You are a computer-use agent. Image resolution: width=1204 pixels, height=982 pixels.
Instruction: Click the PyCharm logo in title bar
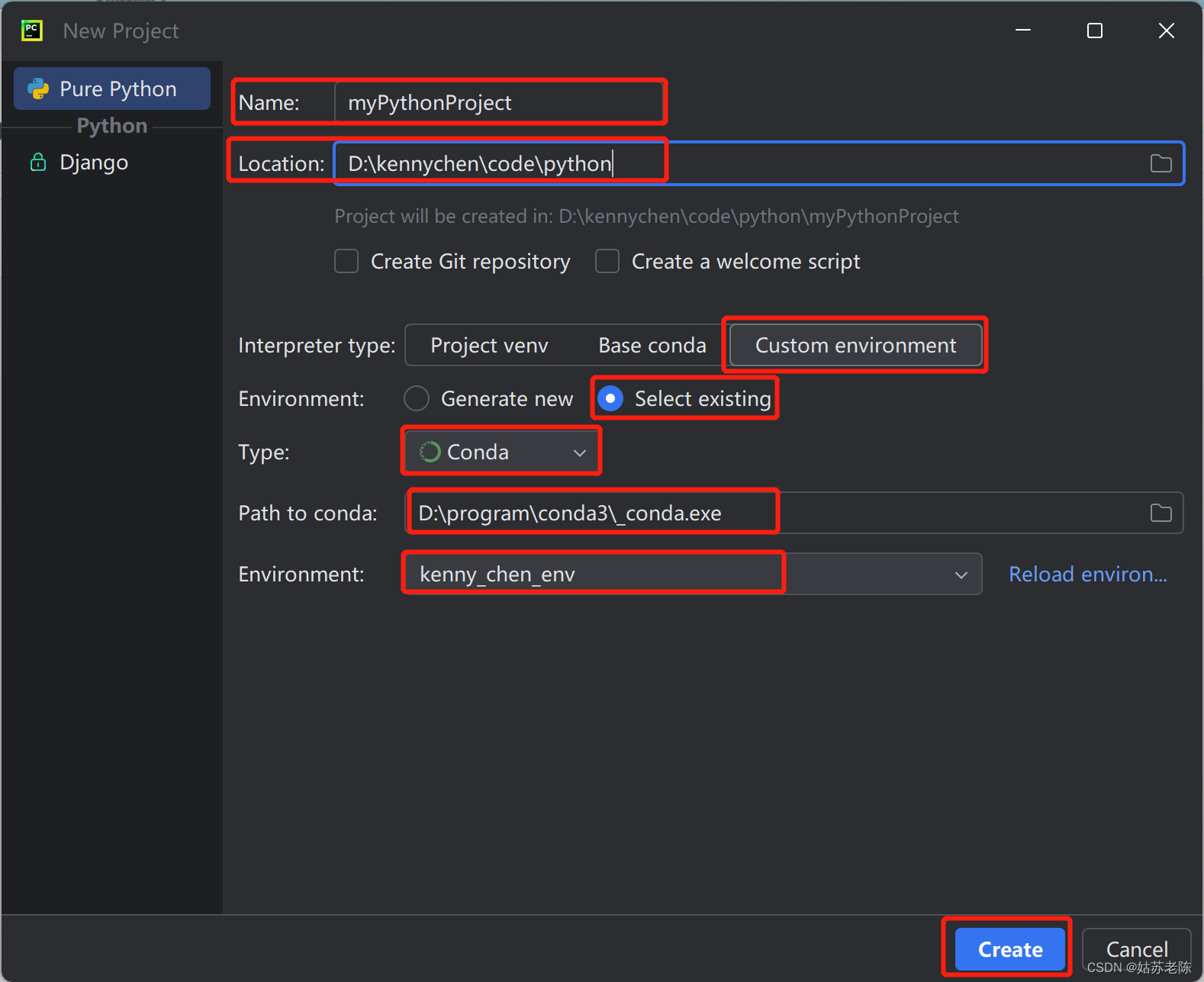pos(31,31)
